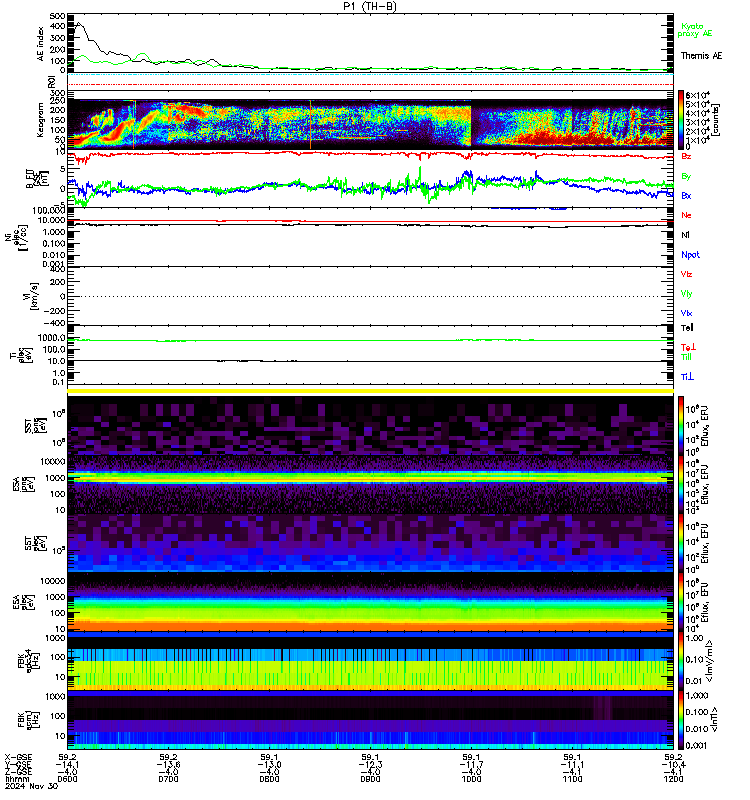This screenshot has width=750, height=800.
Task: Click the Y-GSE value -13.0
Action: coord(269,765)
